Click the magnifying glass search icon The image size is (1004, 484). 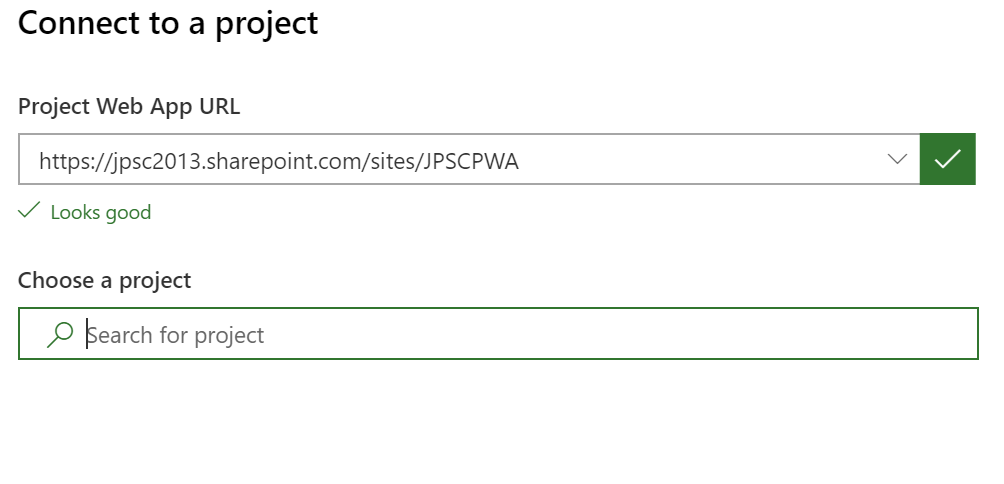point(60,334)
